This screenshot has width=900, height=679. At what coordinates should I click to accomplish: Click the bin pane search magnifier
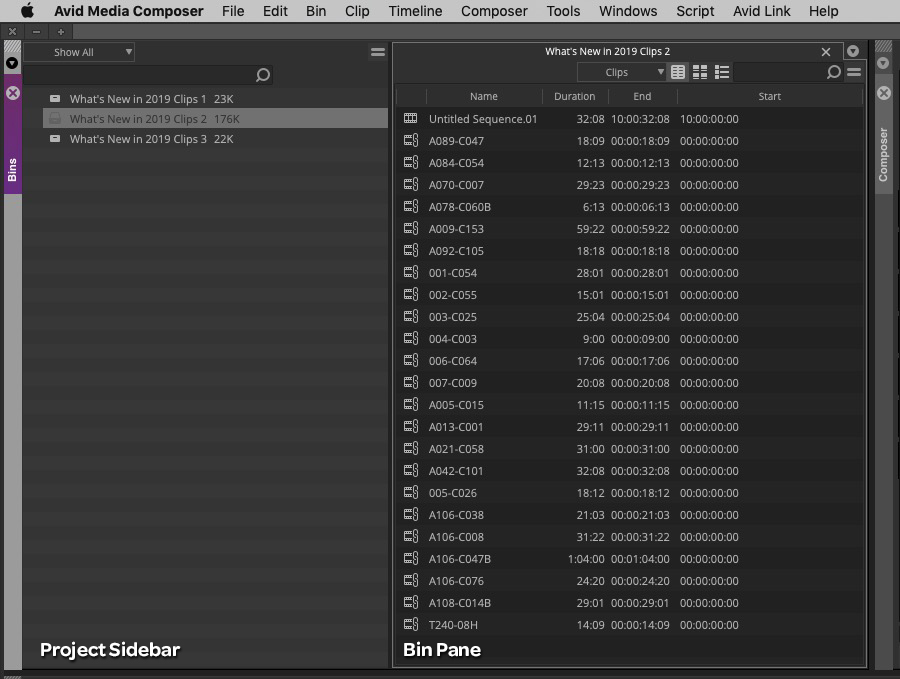pos(833,72)
